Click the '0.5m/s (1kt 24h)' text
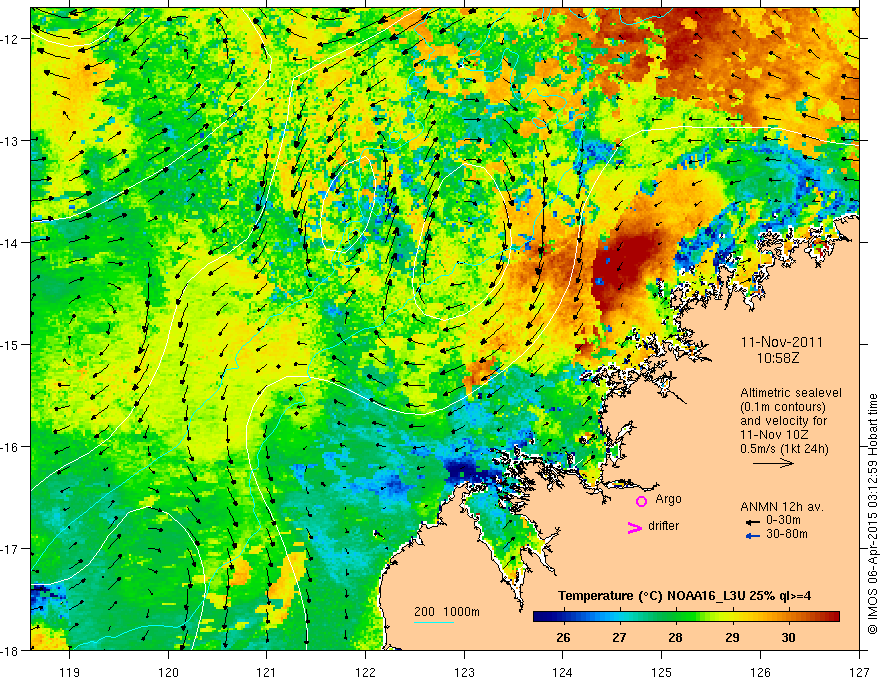The width and height of the screenshot is (880, 680). click(x=784, y=449)
